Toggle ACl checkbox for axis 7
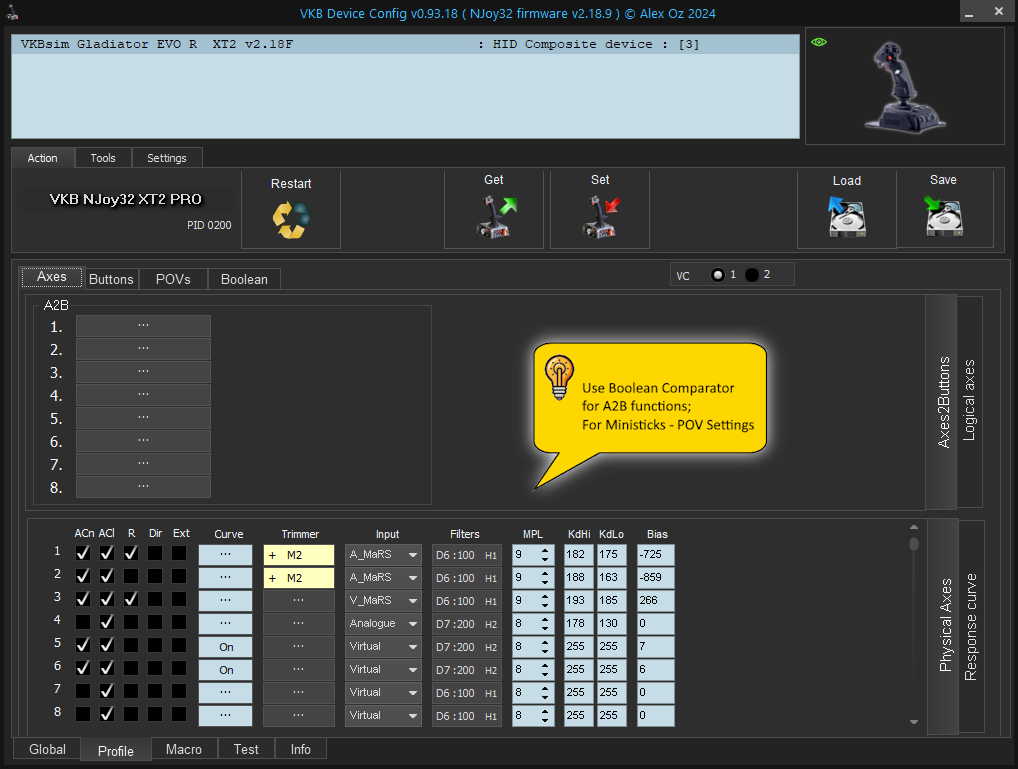Screen dimensions: 1018x769 [x=107, y=691]
